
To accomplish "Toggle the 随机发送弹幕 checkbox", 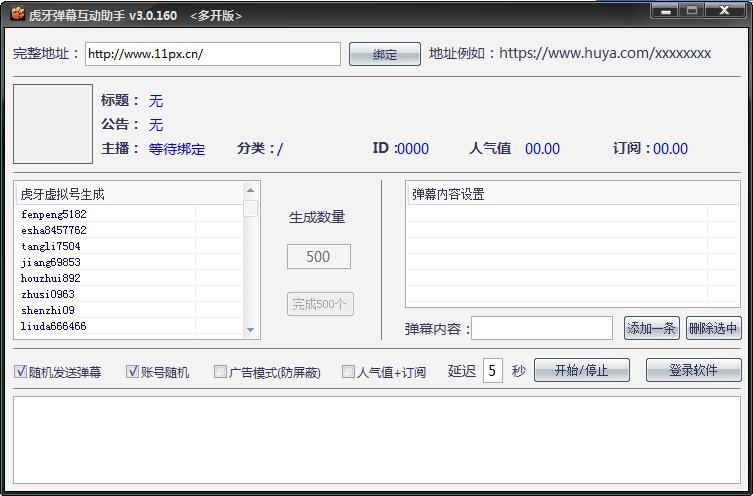I will coord(20,371).
